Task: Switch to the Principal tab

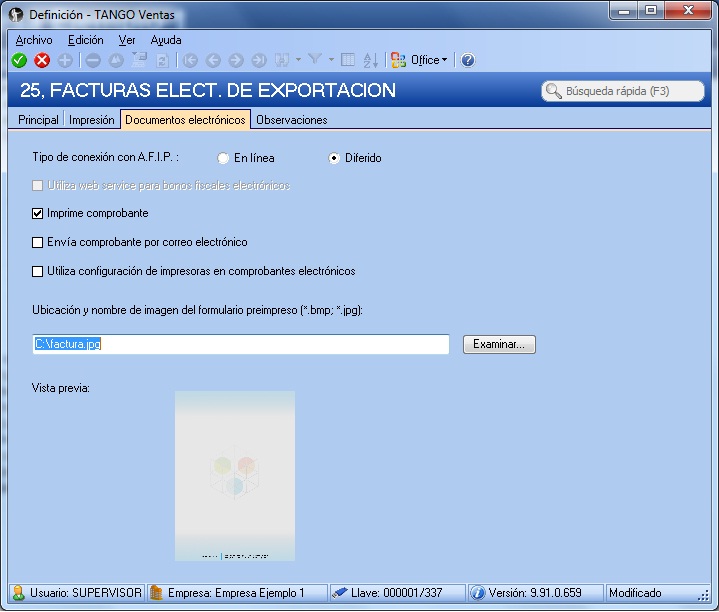Action: pyautogui.click(x=38, y=120)
